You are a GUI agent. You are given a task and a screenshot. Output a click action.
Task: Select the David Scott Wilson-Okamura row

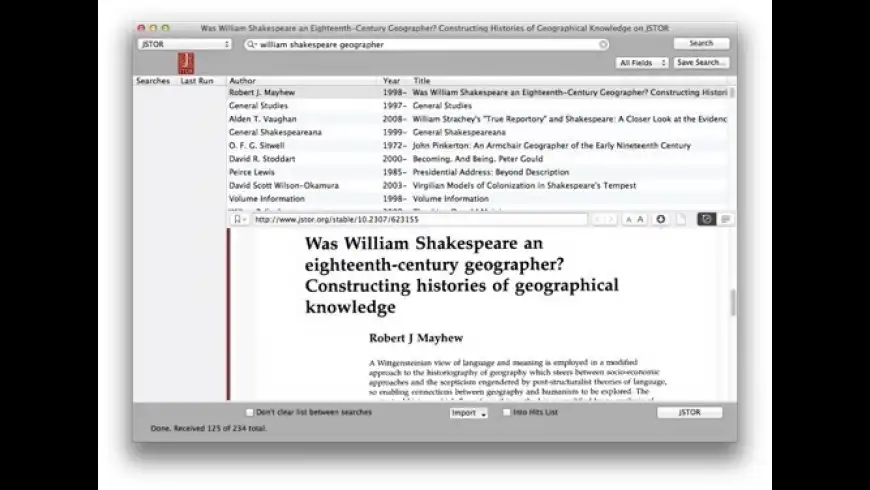[x=478, y=185]
